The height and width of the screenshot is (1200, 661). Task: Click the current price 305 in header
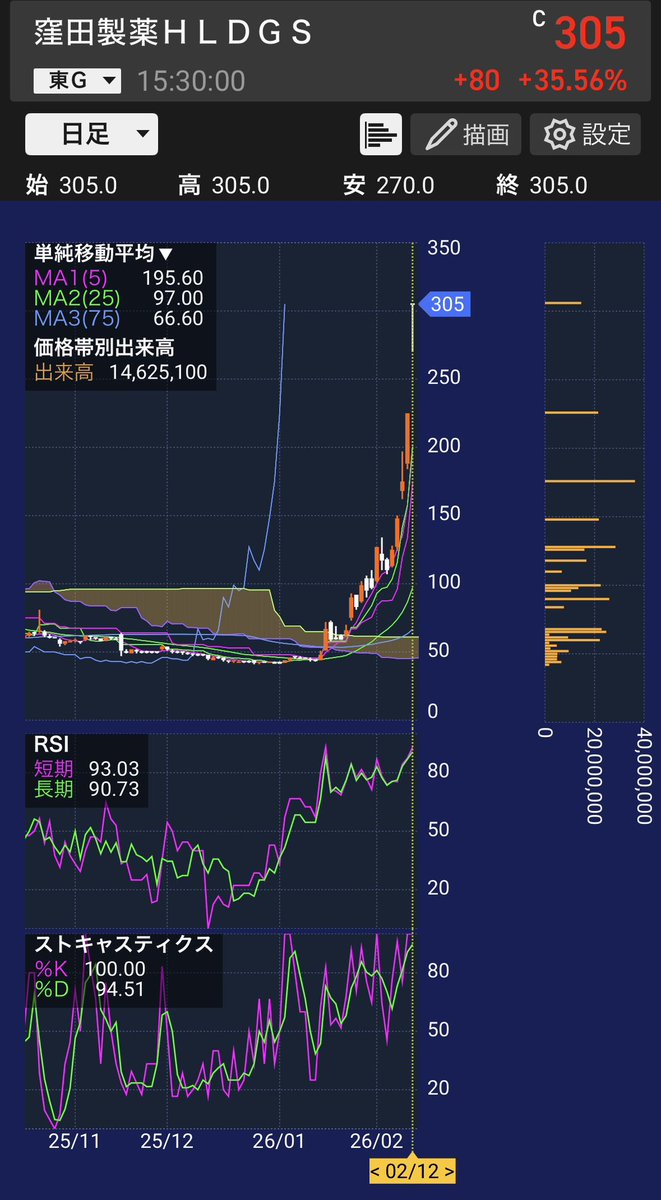(x=590, y=34)
